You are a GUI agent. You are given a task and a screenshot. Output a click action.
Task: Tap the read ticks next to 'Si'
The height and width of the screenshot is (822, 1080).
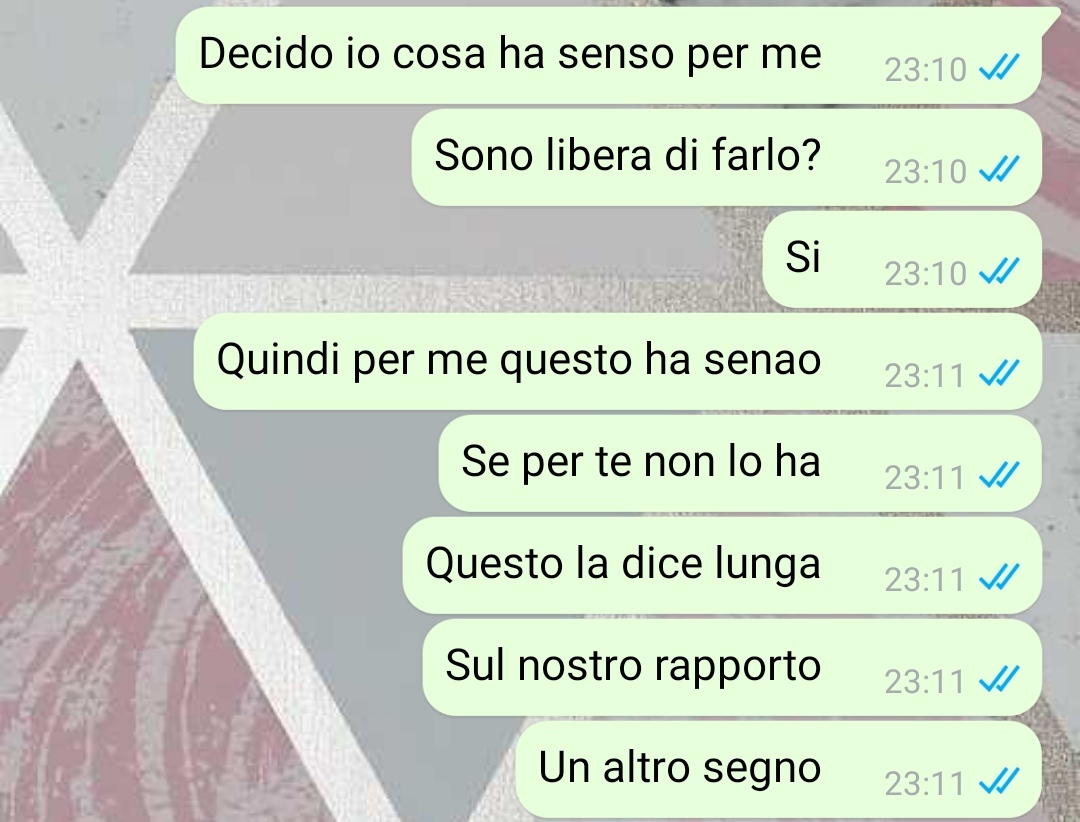pyautogui.click(x=999, y=271)
